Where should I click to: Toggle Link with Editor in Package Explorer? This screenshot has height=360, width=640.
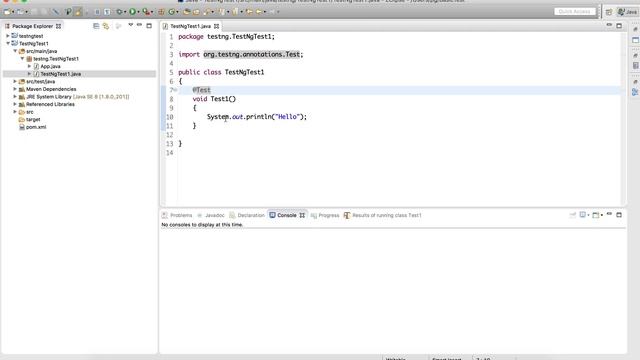pos(106,26)
